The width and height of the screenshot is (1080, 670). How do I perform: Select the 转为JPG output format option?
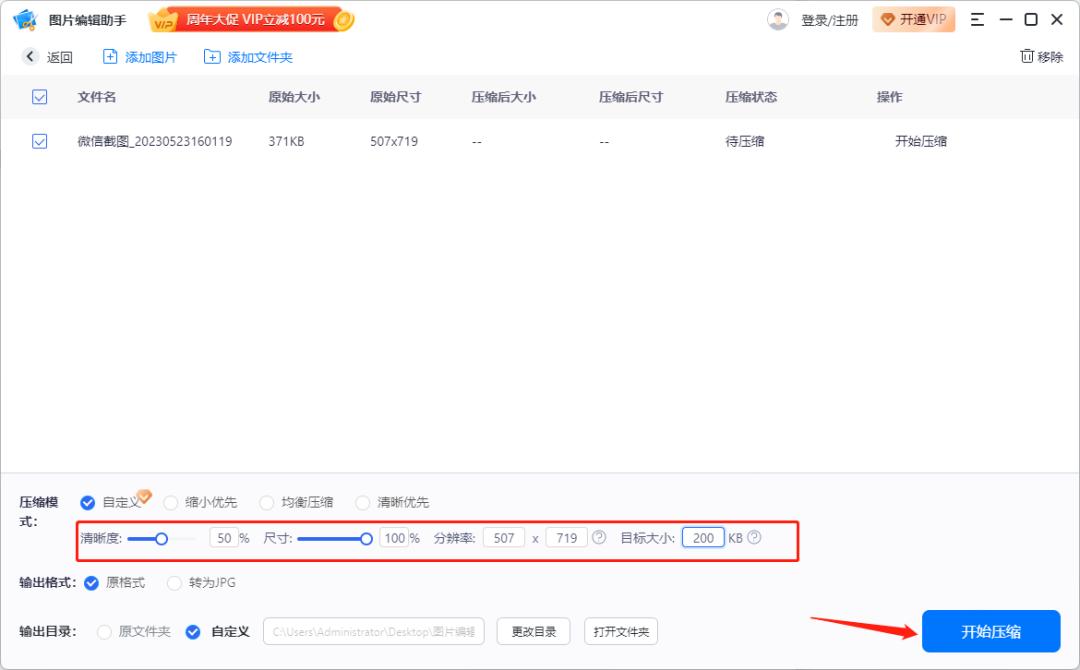[175, 582]
